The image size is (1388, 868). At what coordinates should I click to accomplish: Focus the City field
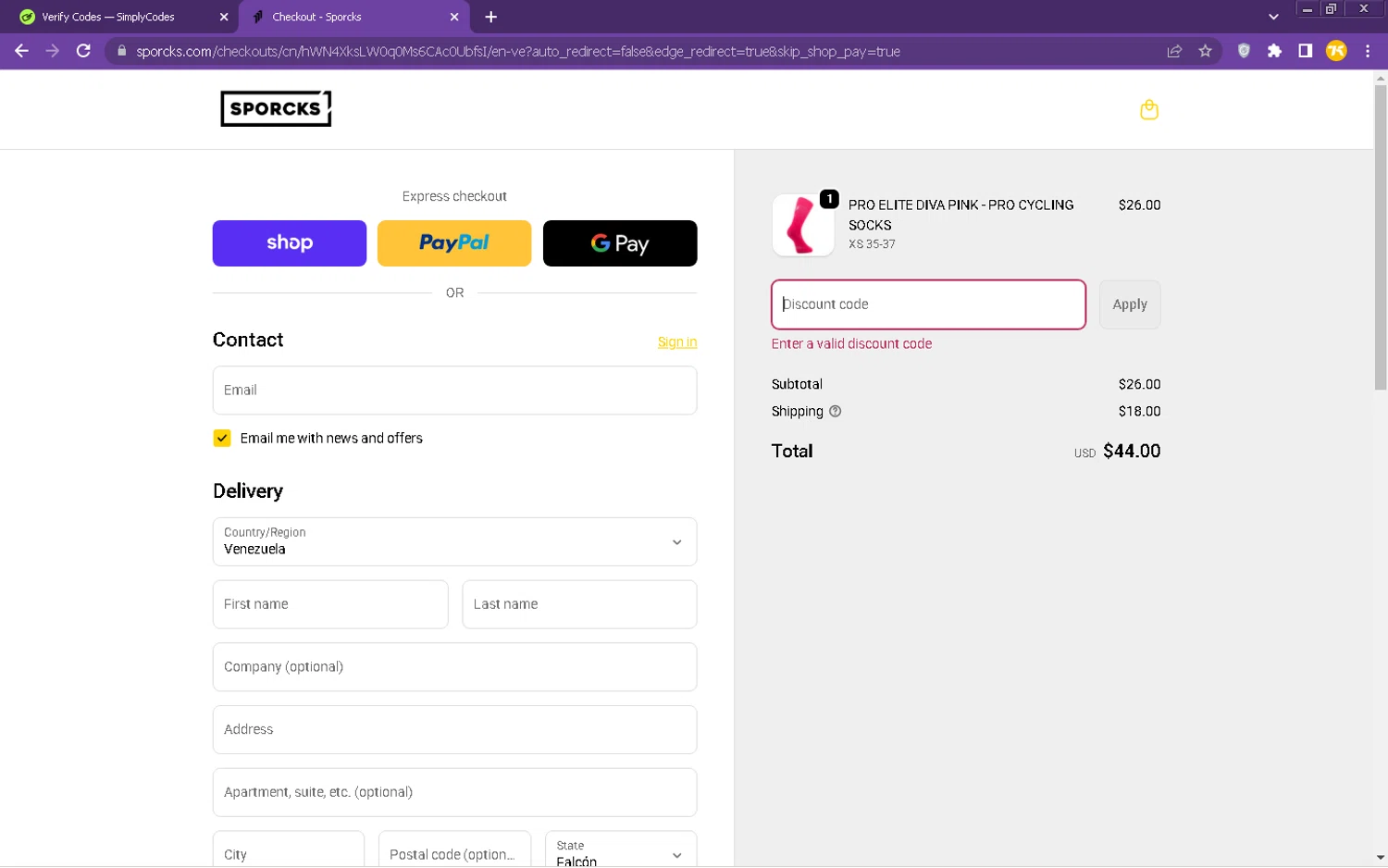pyautogui.click(x=289, y=849)
